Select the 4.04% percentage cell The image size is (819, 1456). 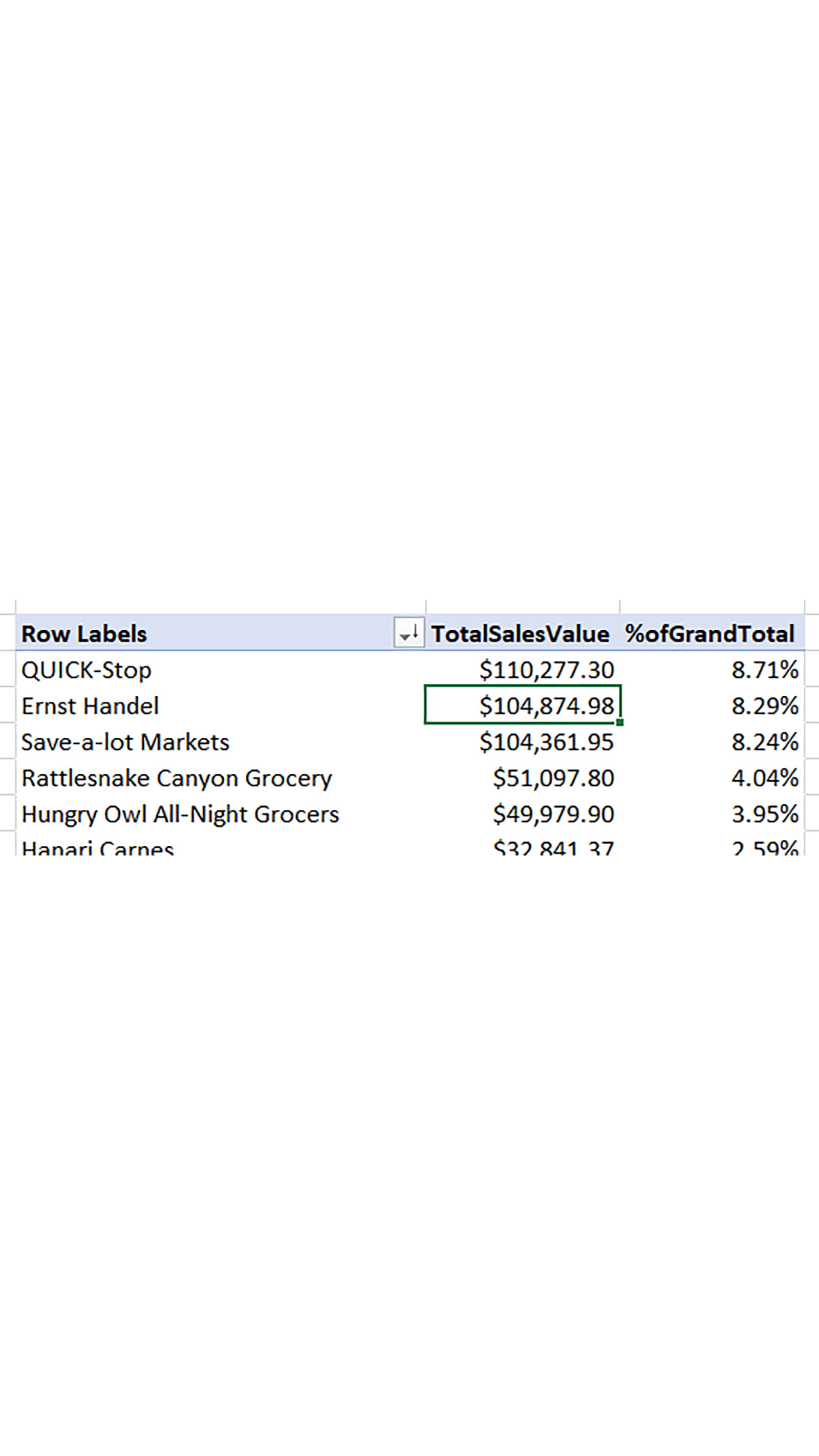click(x=765, y=778)
